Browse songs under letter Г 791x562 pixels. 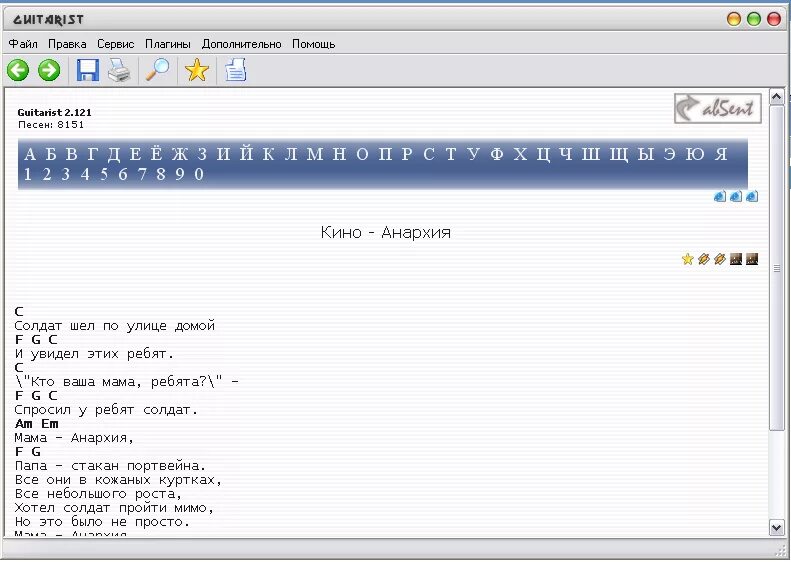point(91,154)
